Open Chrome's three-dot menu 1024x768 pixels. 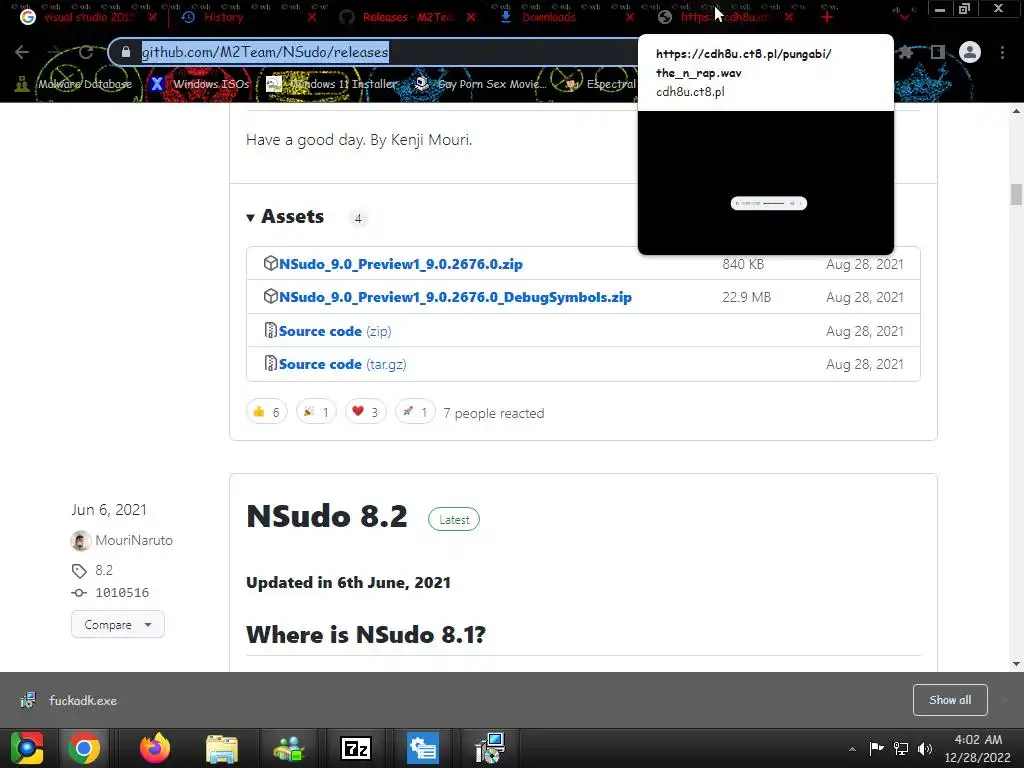click(1002, 52)
